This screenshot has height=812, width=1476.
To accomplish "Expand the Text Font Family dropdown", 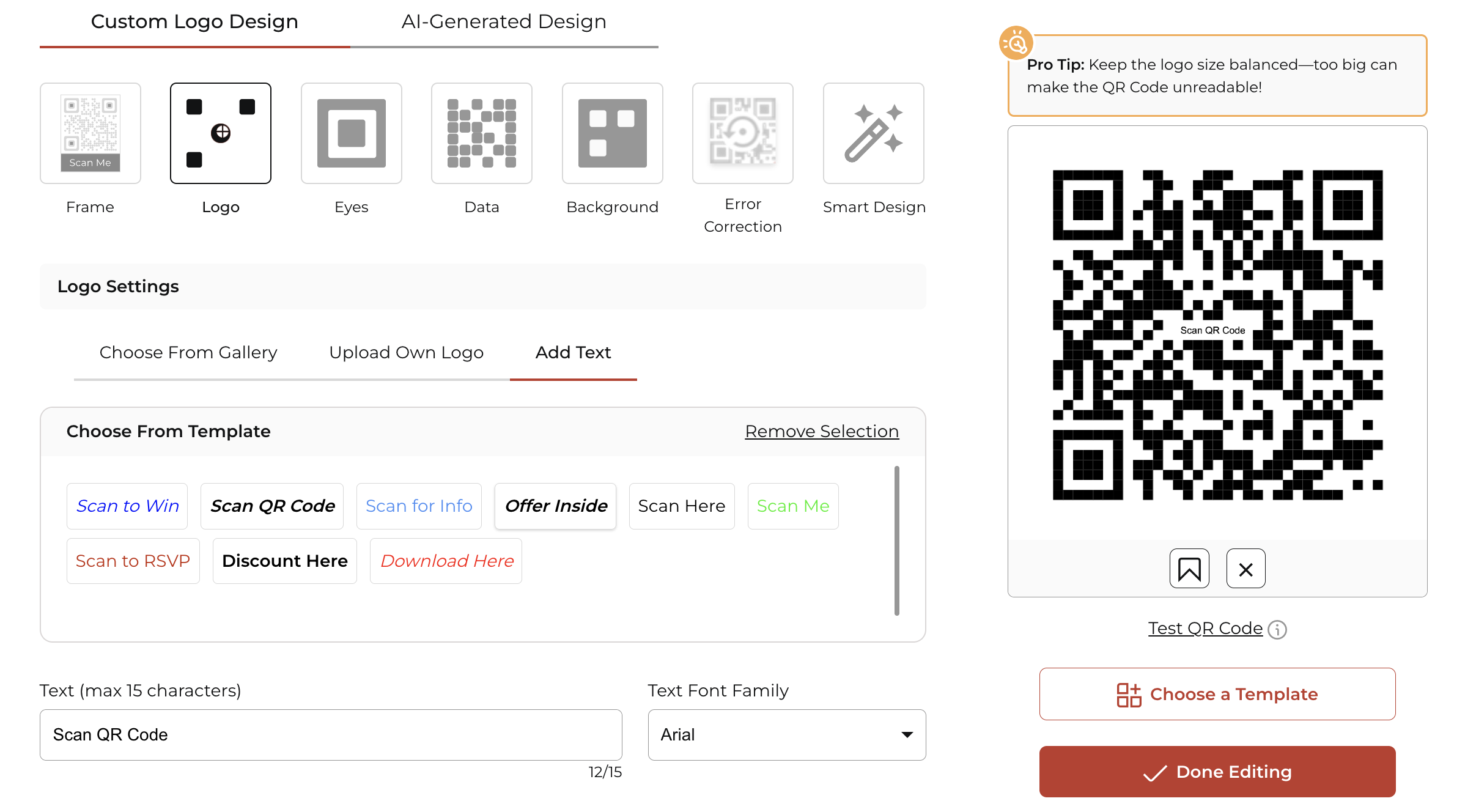I will pos(787,735).
